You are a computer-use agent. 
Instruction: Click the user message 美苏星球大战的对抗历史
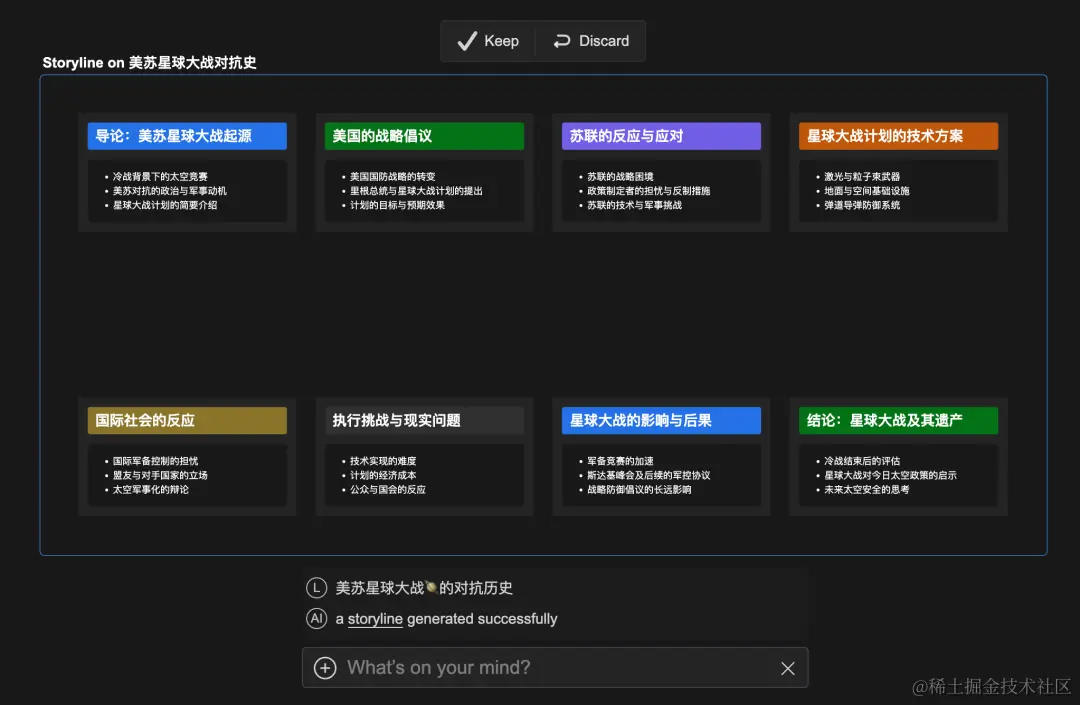pos(424,588)
